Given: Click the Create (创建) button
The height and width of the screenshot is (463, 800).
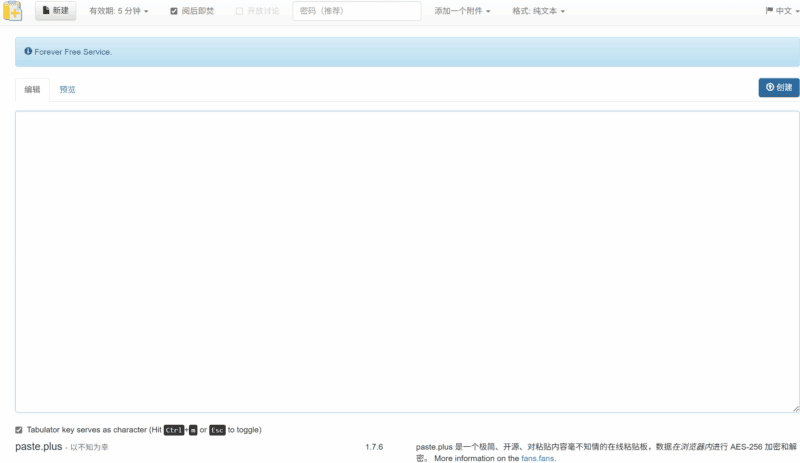Looking at the screenshot, I should (778, 87).
